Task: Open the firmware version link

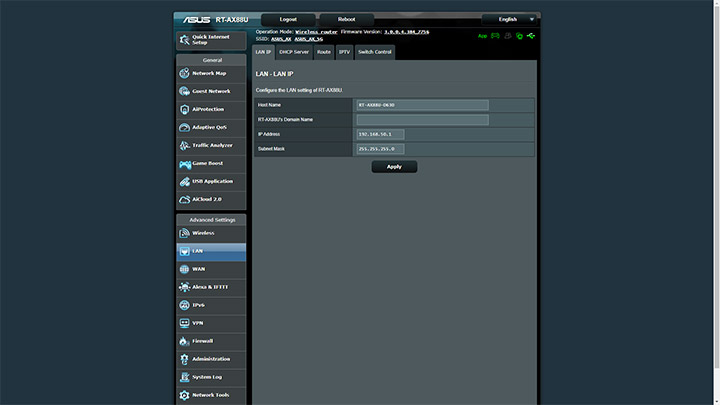Action: 406,32
